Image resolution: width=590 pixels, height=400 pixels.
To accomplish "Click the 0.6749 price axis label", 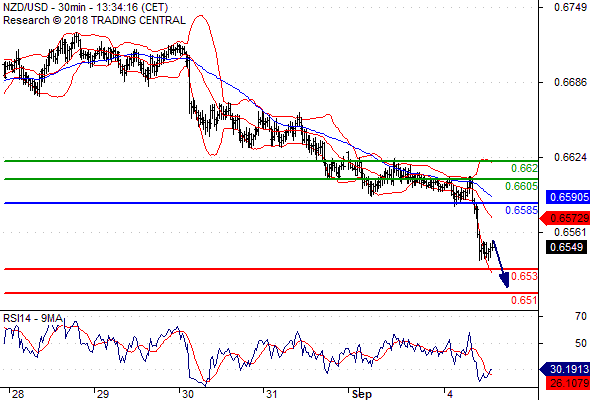I will [x=570, y=7].
